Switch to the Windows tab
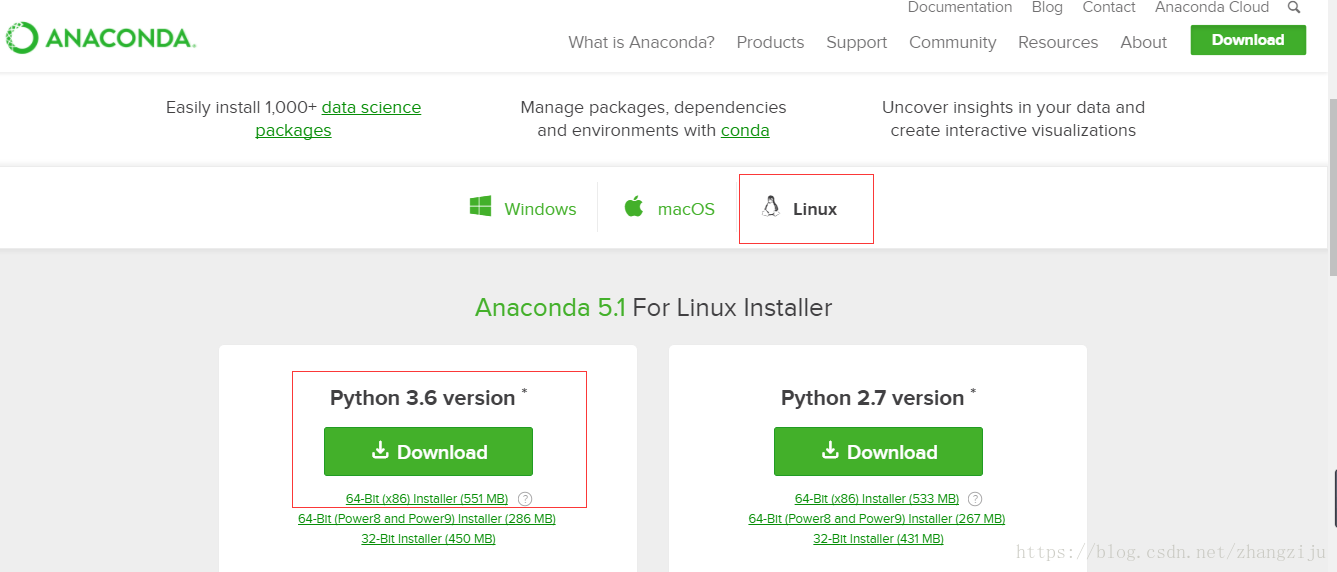Screen dimensions: 1337x572 pos(523,208)
